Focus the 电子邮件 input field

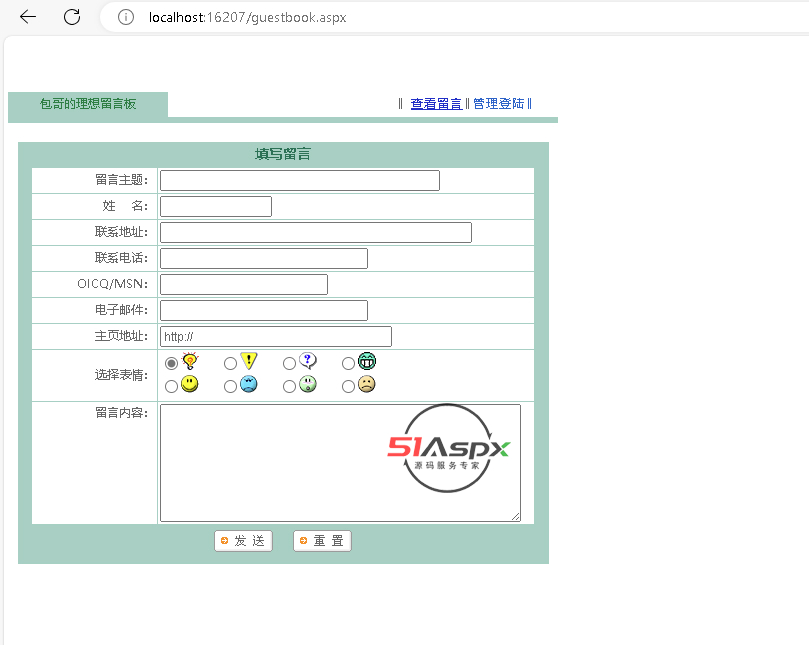click(x=264, y=311)
